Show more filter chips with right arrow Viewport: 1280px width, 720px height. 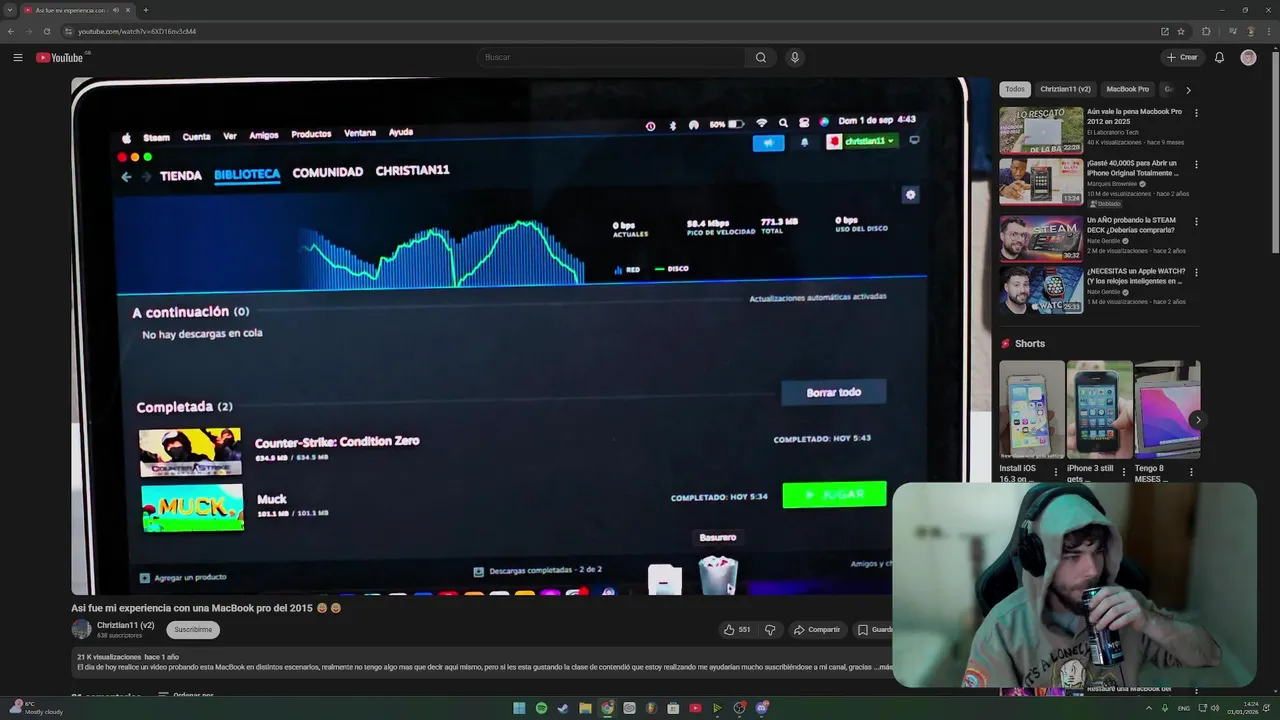[x=1188, y=90]
